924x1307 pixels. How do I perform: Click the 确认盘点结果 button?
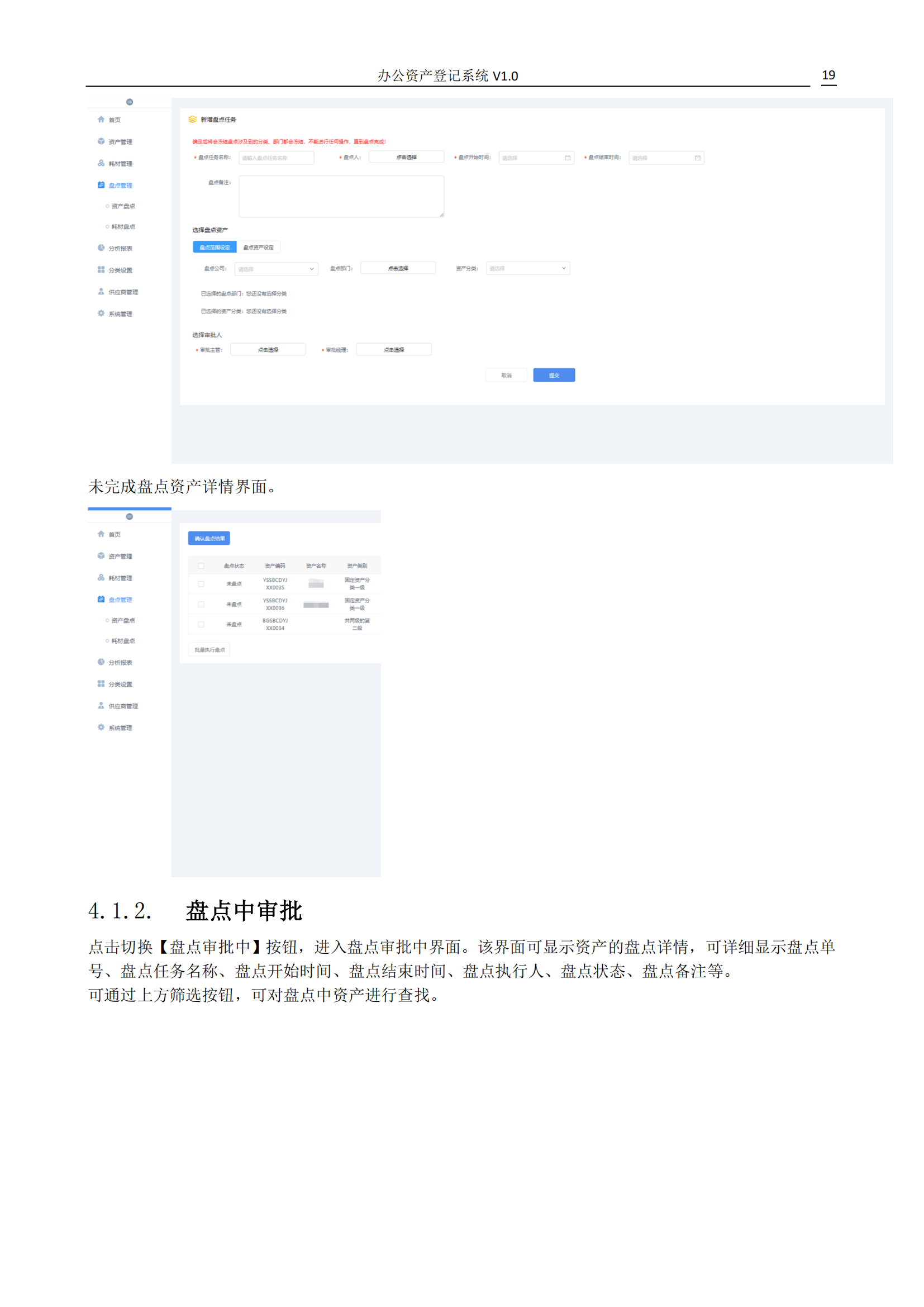[209, 539]
